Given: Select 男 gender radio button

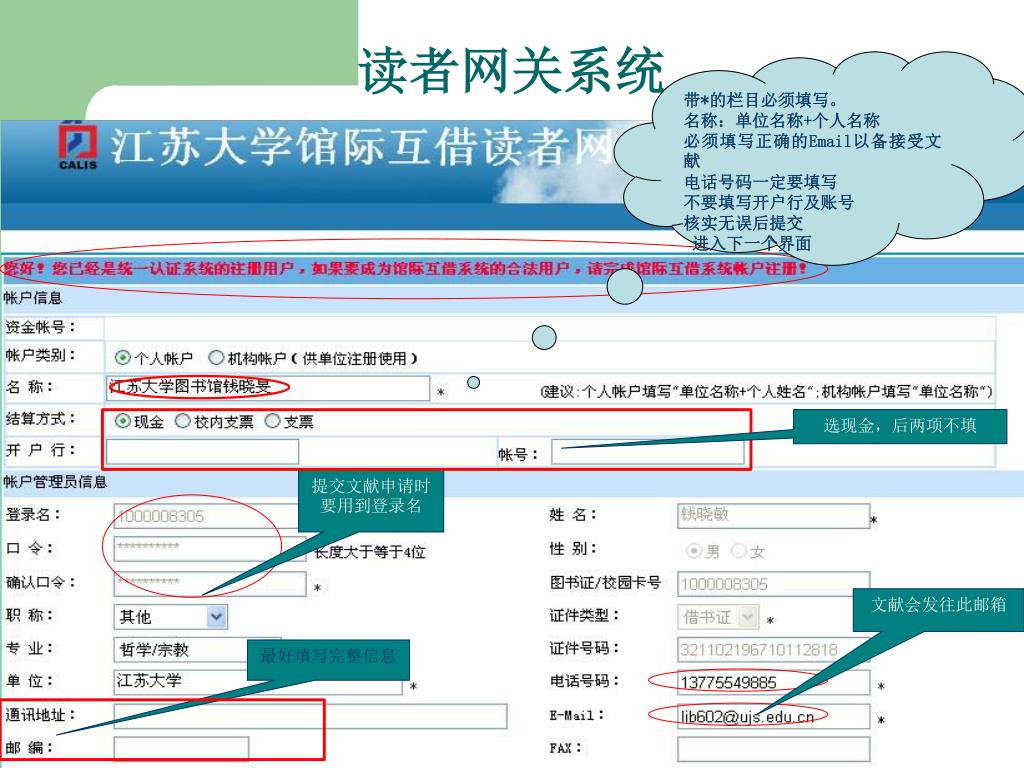Looking at the screenshot, I should [694, 551].
